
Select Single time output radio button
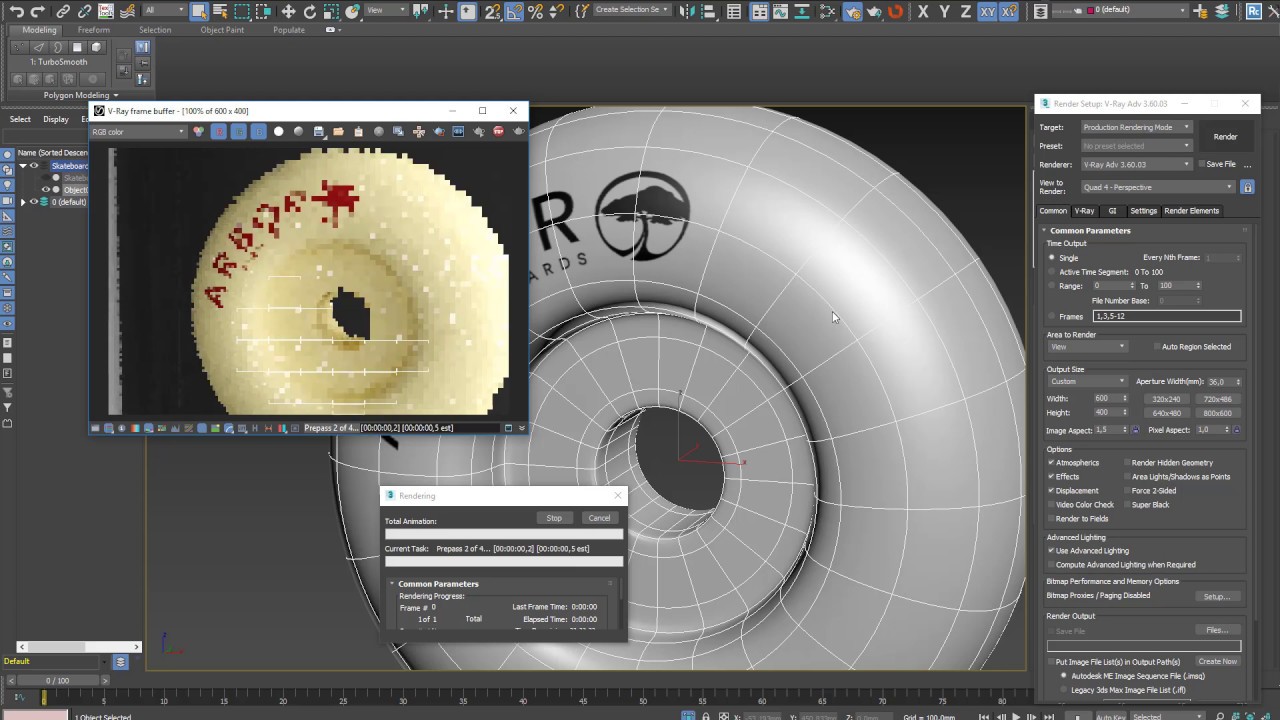pos(1051,257)
